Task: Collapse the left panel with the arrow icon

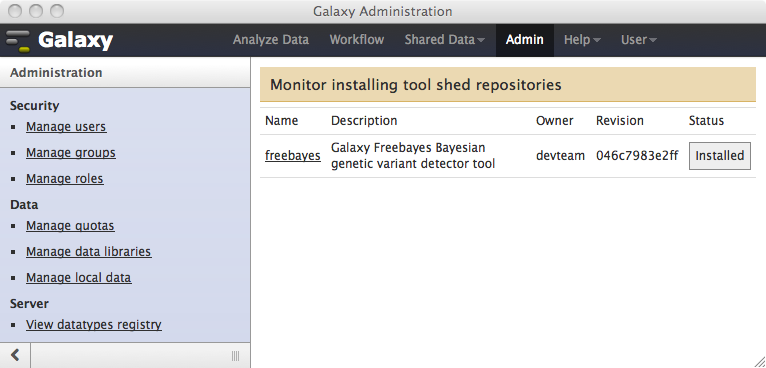Action: 15,355
